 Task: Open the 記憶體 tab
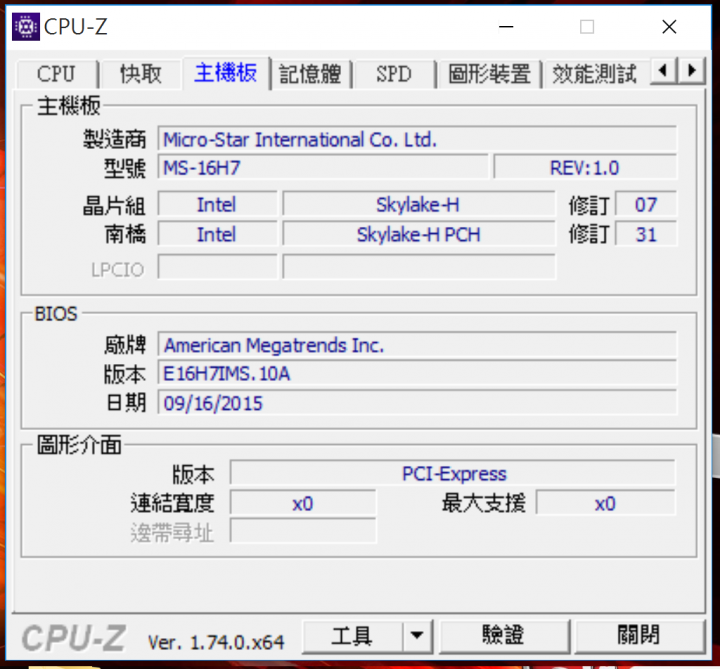(x=310, y=74)
